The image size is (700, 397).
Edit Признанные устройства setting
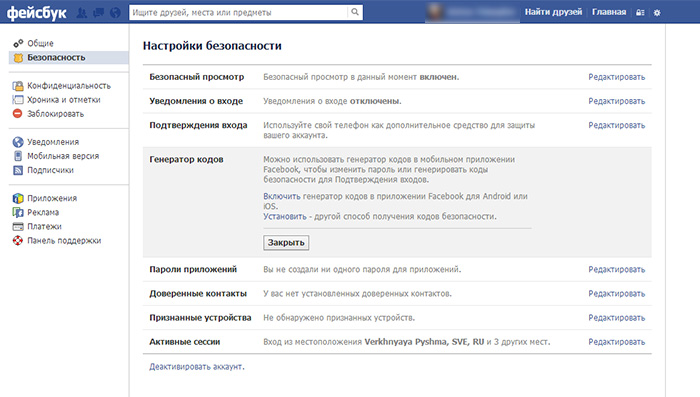click(x=617, y=318)
